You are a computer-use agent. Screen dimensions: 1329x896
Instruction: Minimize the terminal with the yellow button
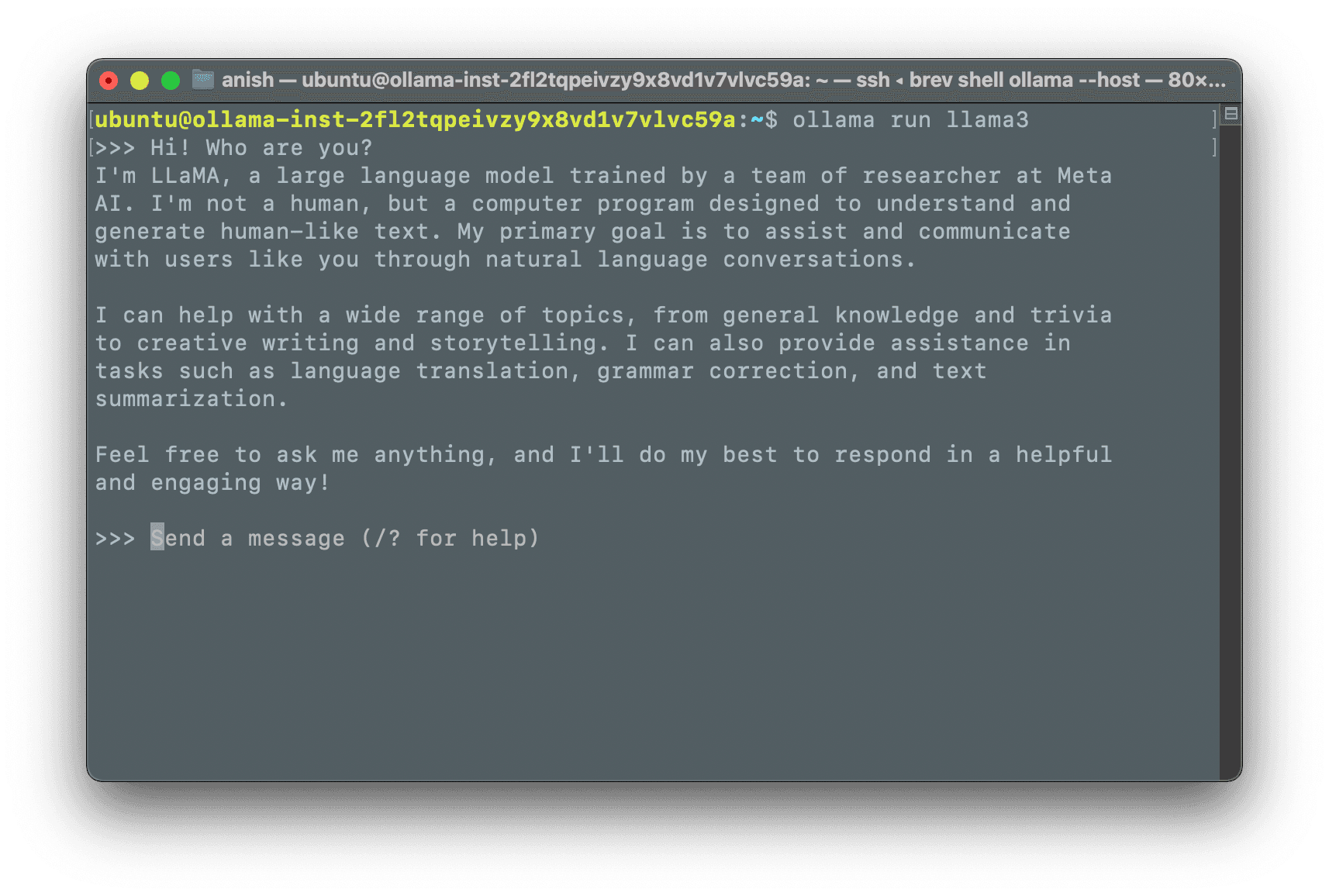[140, 81]
